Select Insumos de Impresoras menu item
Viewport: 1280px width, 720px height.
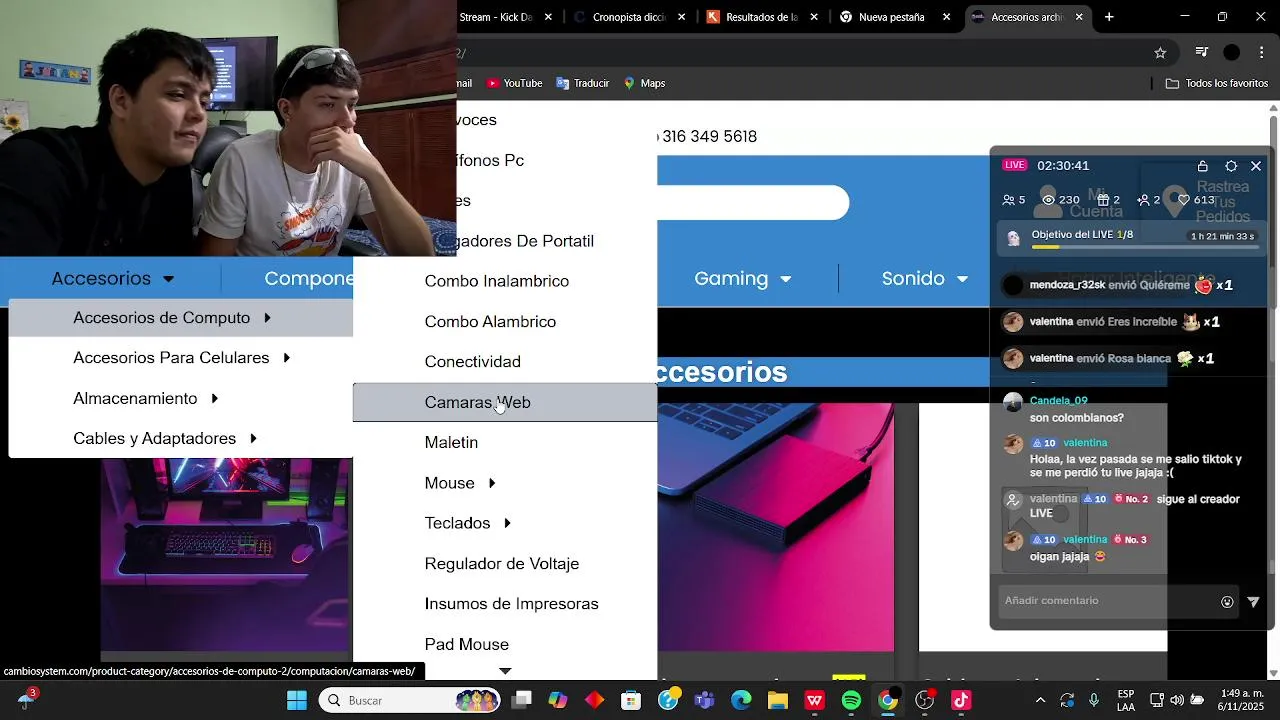(505, 604)
